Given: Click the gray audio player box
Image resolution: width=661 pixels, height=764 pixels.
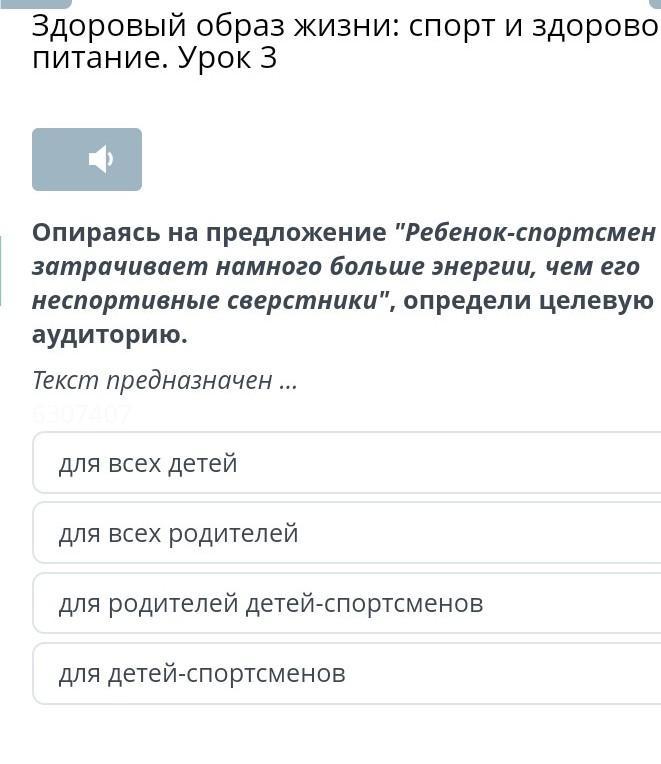Looking at the screenshot, I should pos(87,159).
